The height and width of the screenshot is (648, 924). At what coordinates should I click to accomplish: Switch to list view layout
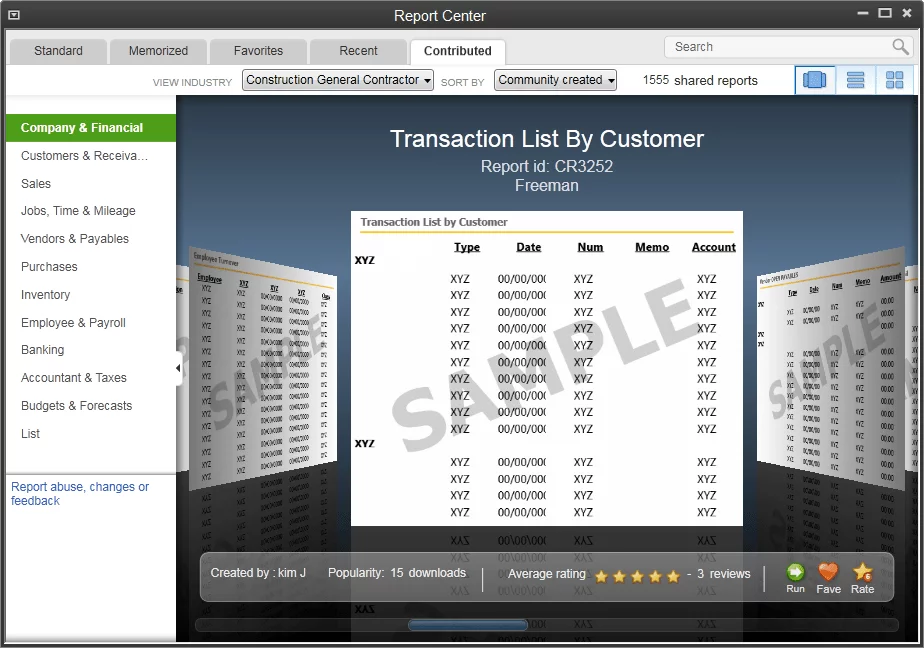pos(855,80)
